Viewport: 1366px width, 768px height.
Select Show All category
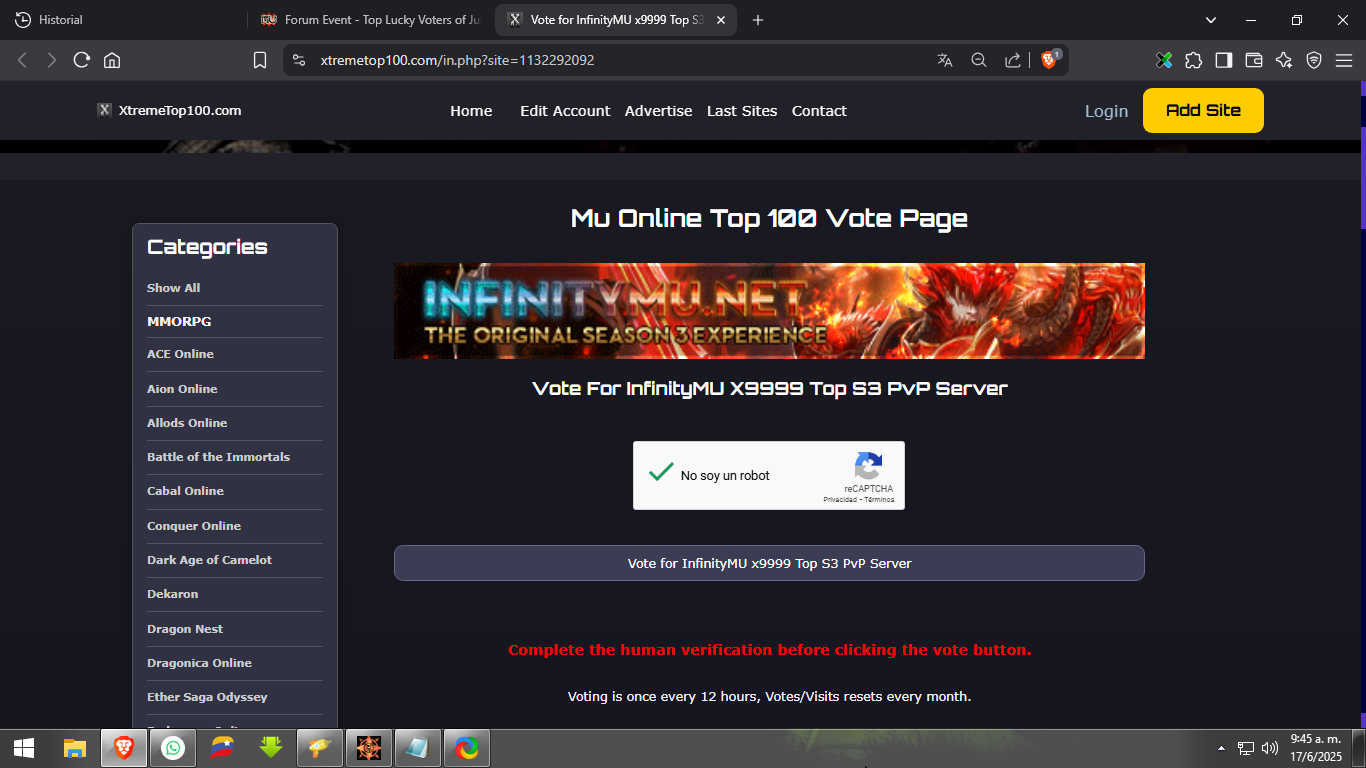[173, 288]
